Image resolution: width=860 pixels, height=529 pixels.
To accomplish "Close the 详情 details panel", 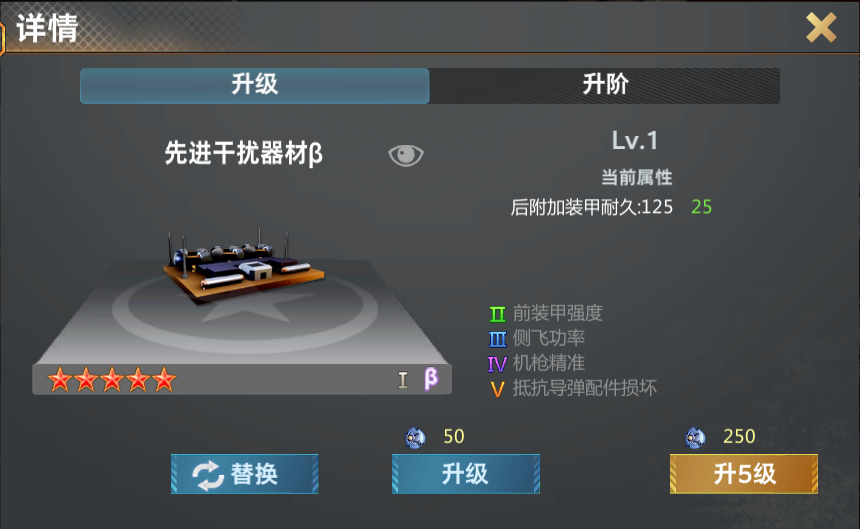I will [x=821, y=28].
